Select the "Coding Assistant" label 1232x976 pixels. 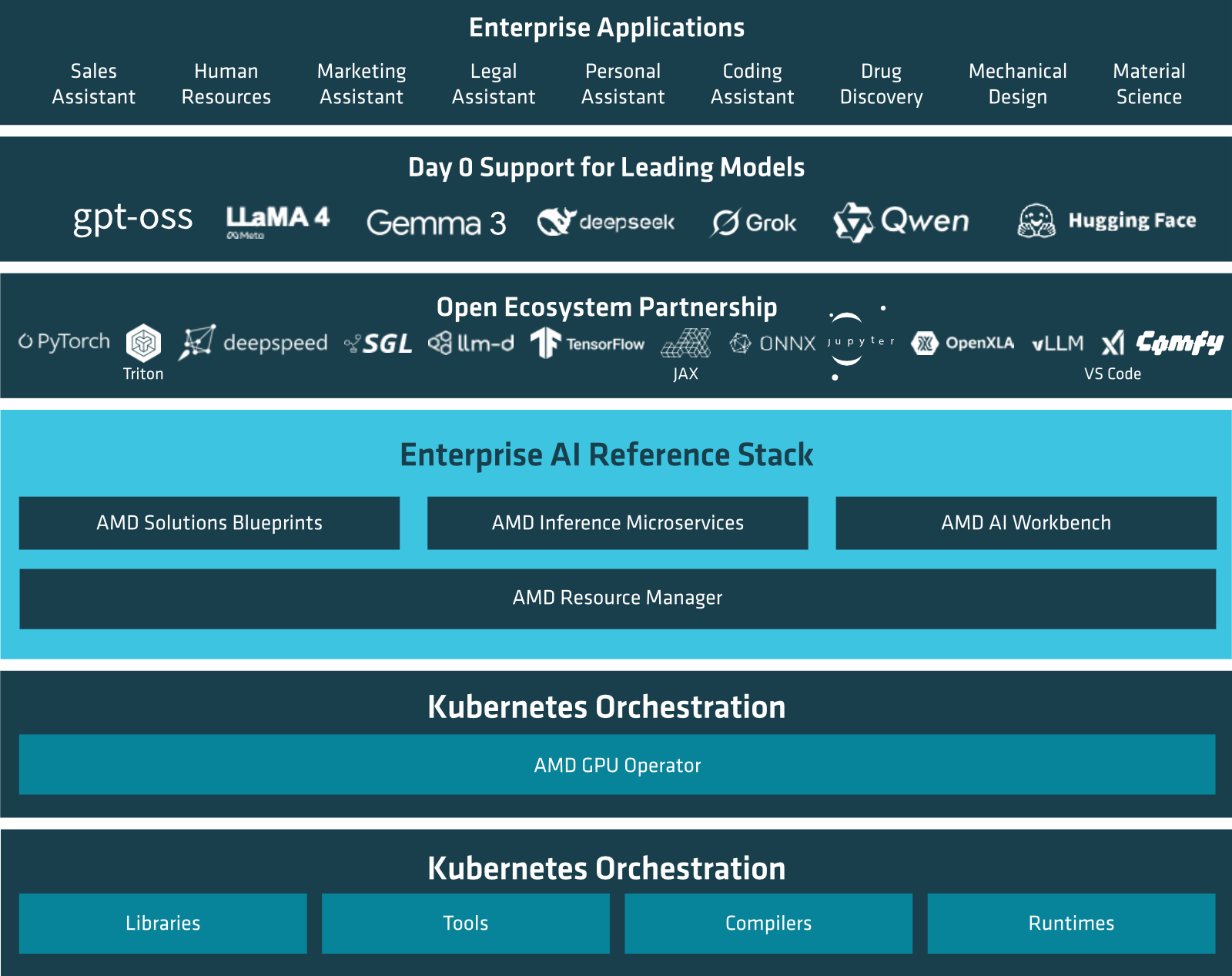pos(752,84)
